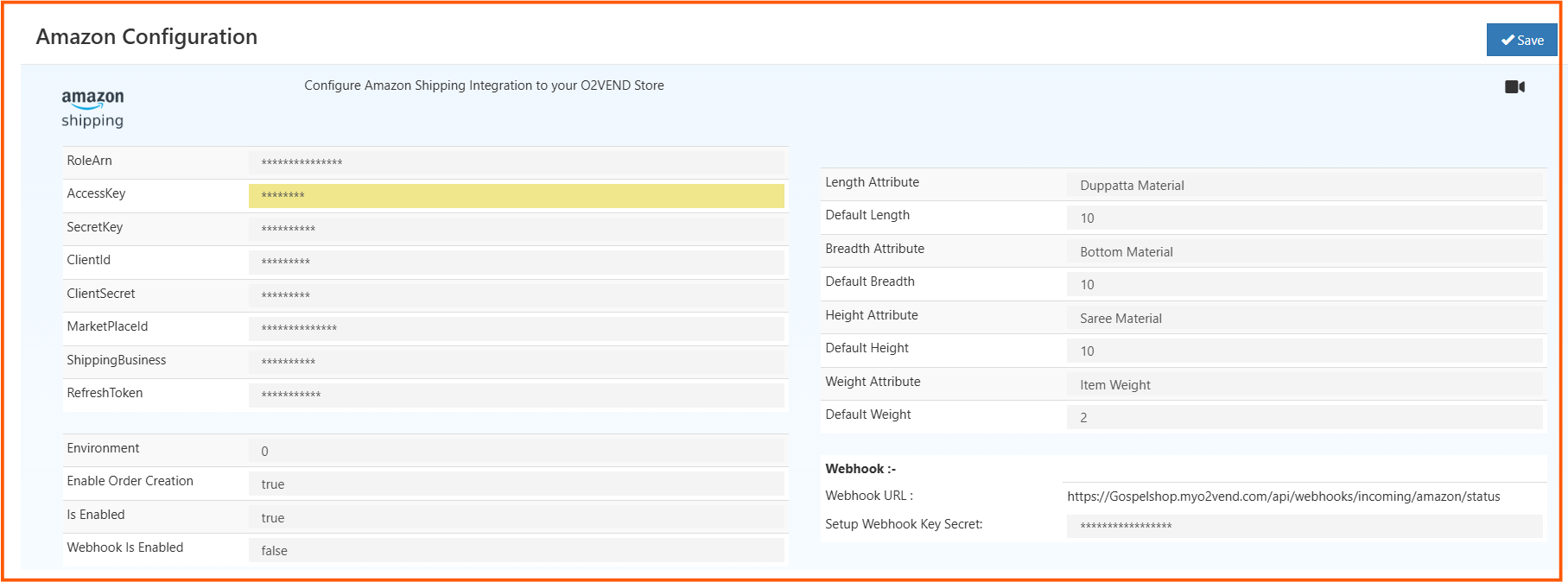The image size is (1568, 582).
Task: Click the highlighted AccessKey field
Action: [x=517, y=196]
